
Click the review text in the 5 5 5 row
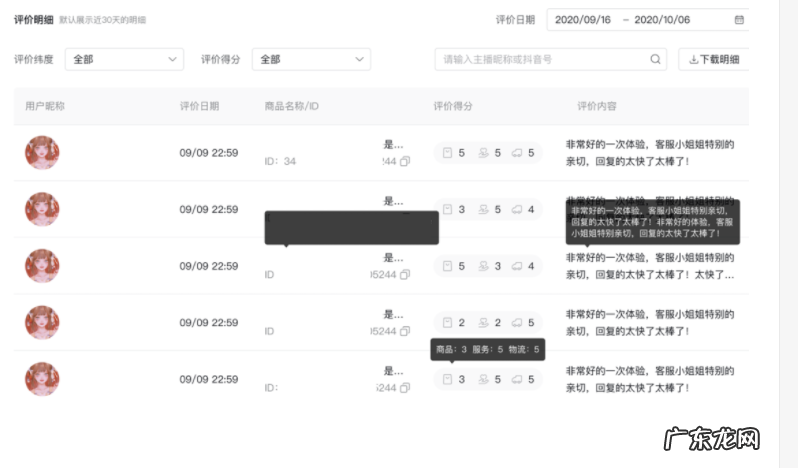click(x=650, y=153)
